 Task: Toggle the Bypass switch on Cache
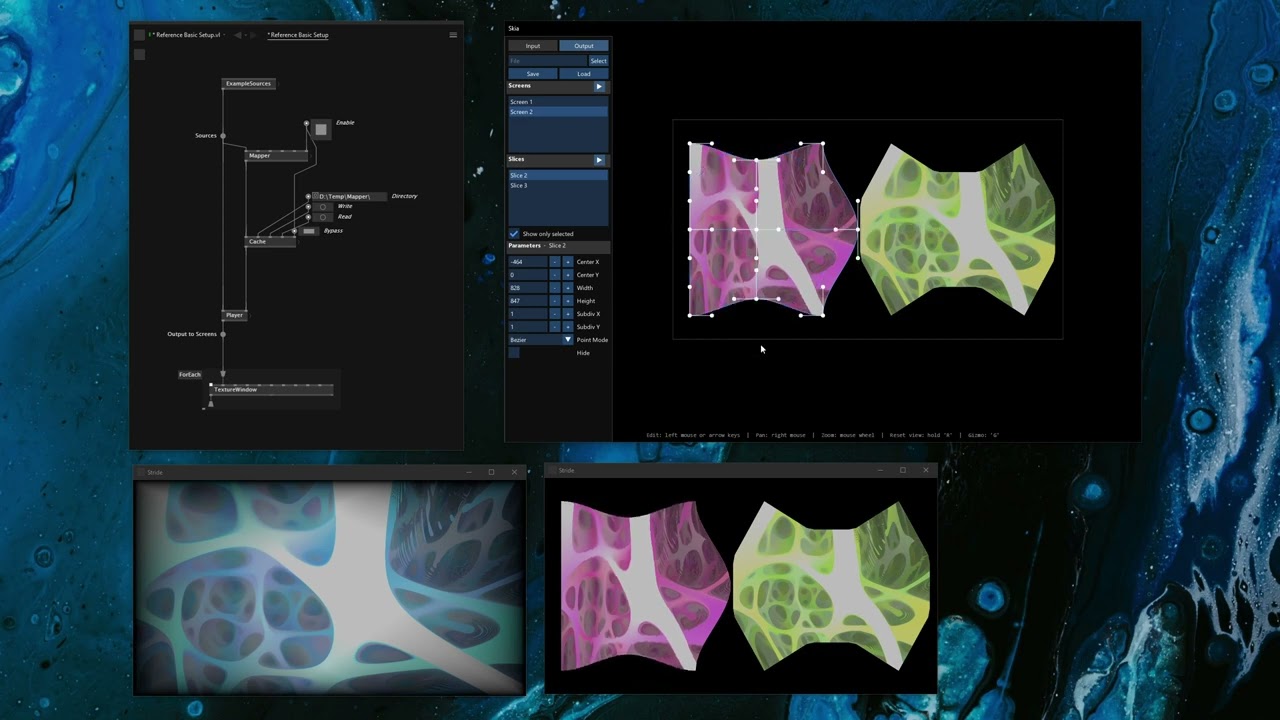pyautogui.click(x=309, y=231)
